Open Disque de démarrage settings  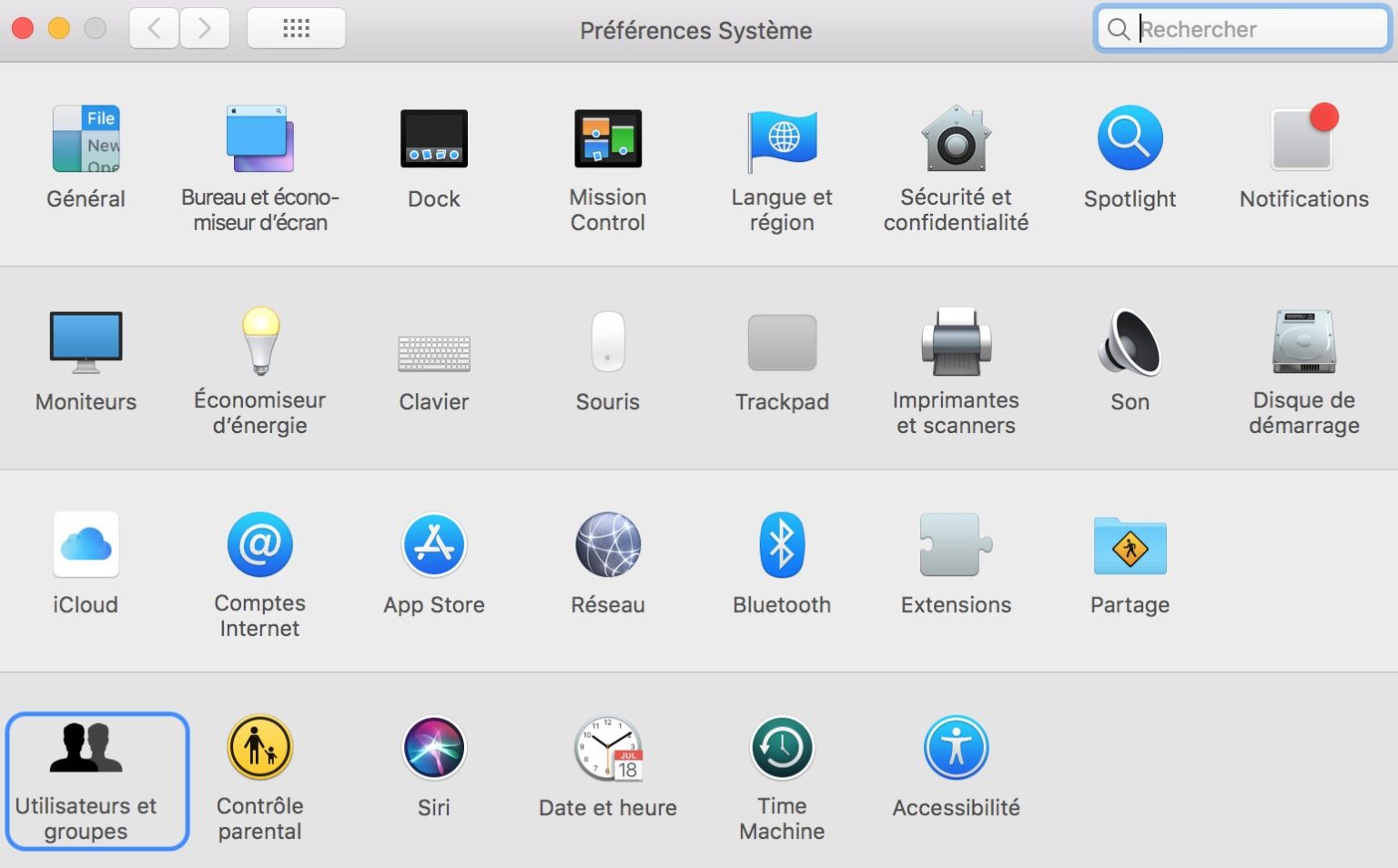pyautogui.click(x=1303, y=371)
